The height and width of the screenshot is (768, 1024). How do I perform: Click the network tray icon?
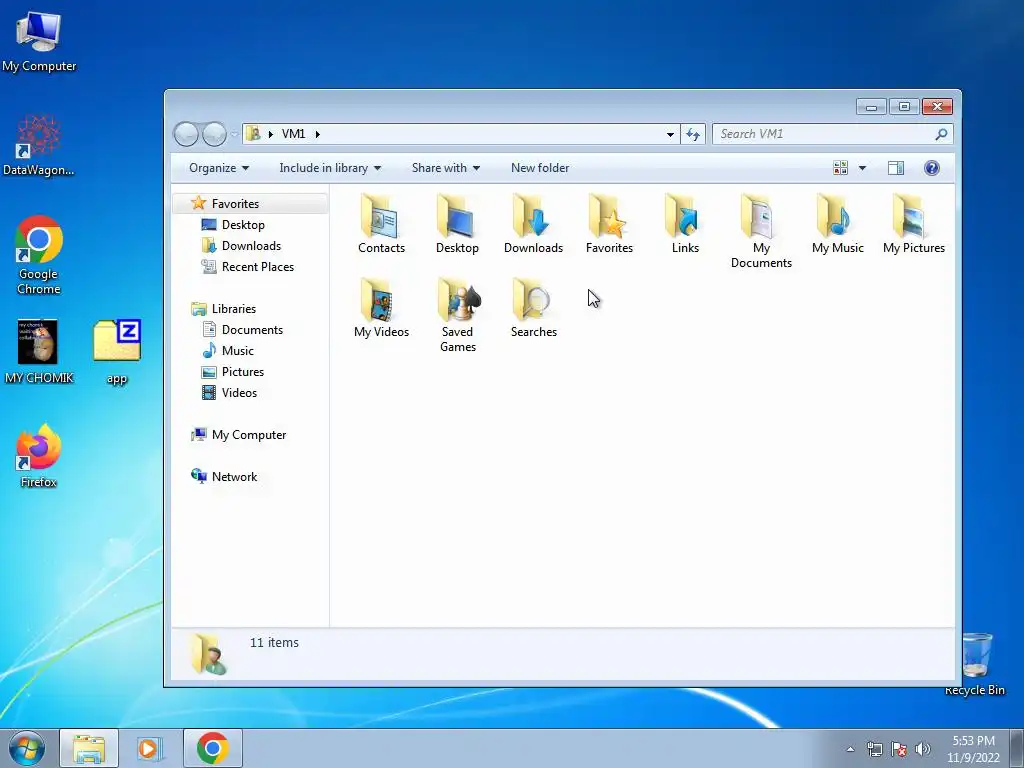point(874,749)
